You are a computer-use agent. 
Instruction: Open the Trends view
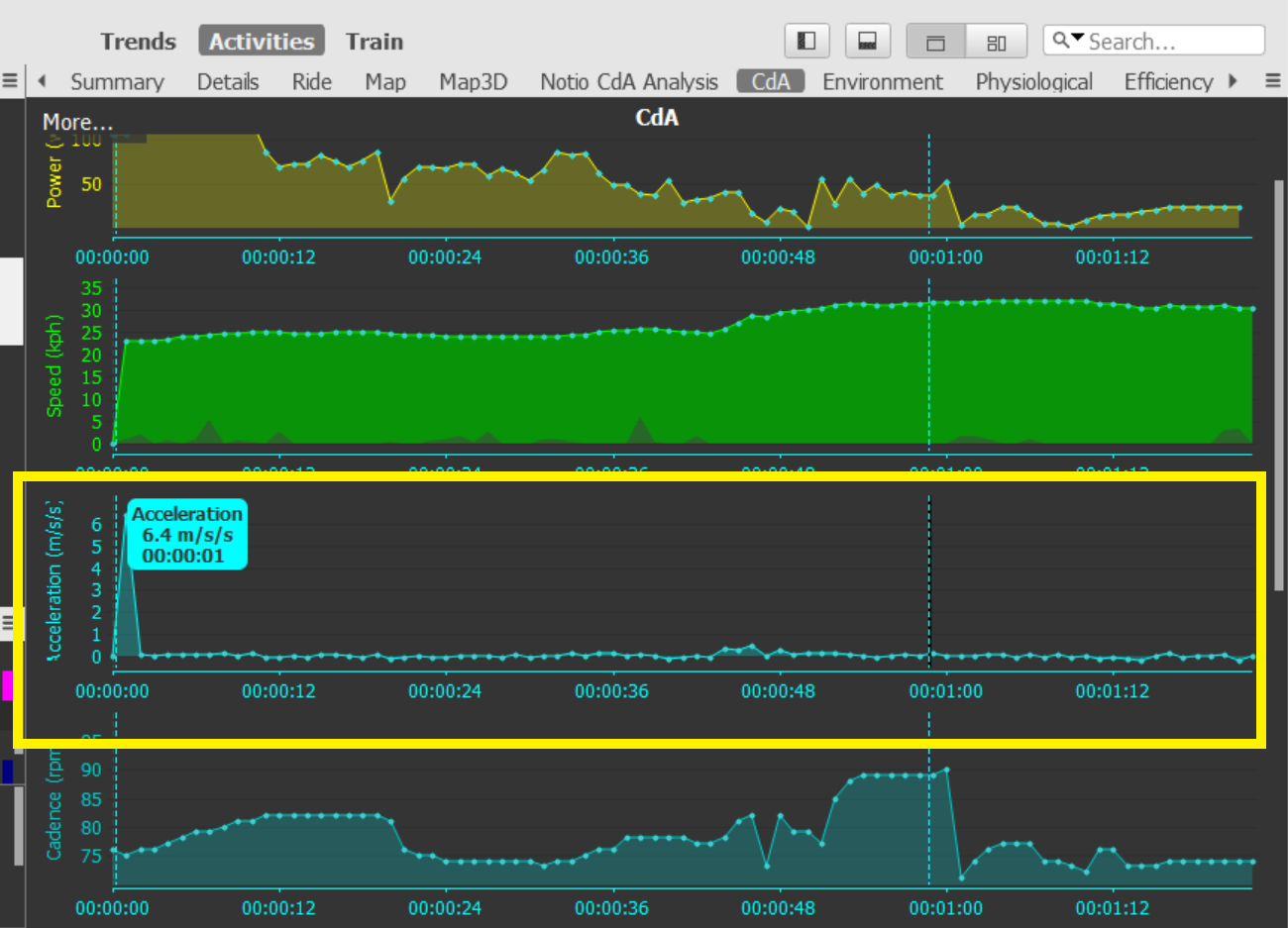tap(138, 42)
